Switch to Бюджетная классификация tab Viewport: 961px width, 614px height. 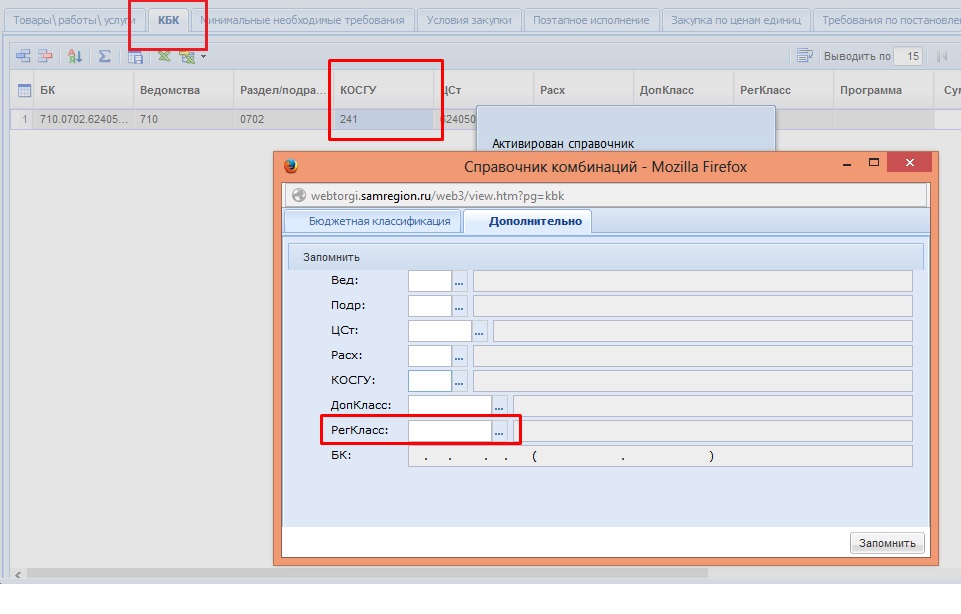coord(372,221)
